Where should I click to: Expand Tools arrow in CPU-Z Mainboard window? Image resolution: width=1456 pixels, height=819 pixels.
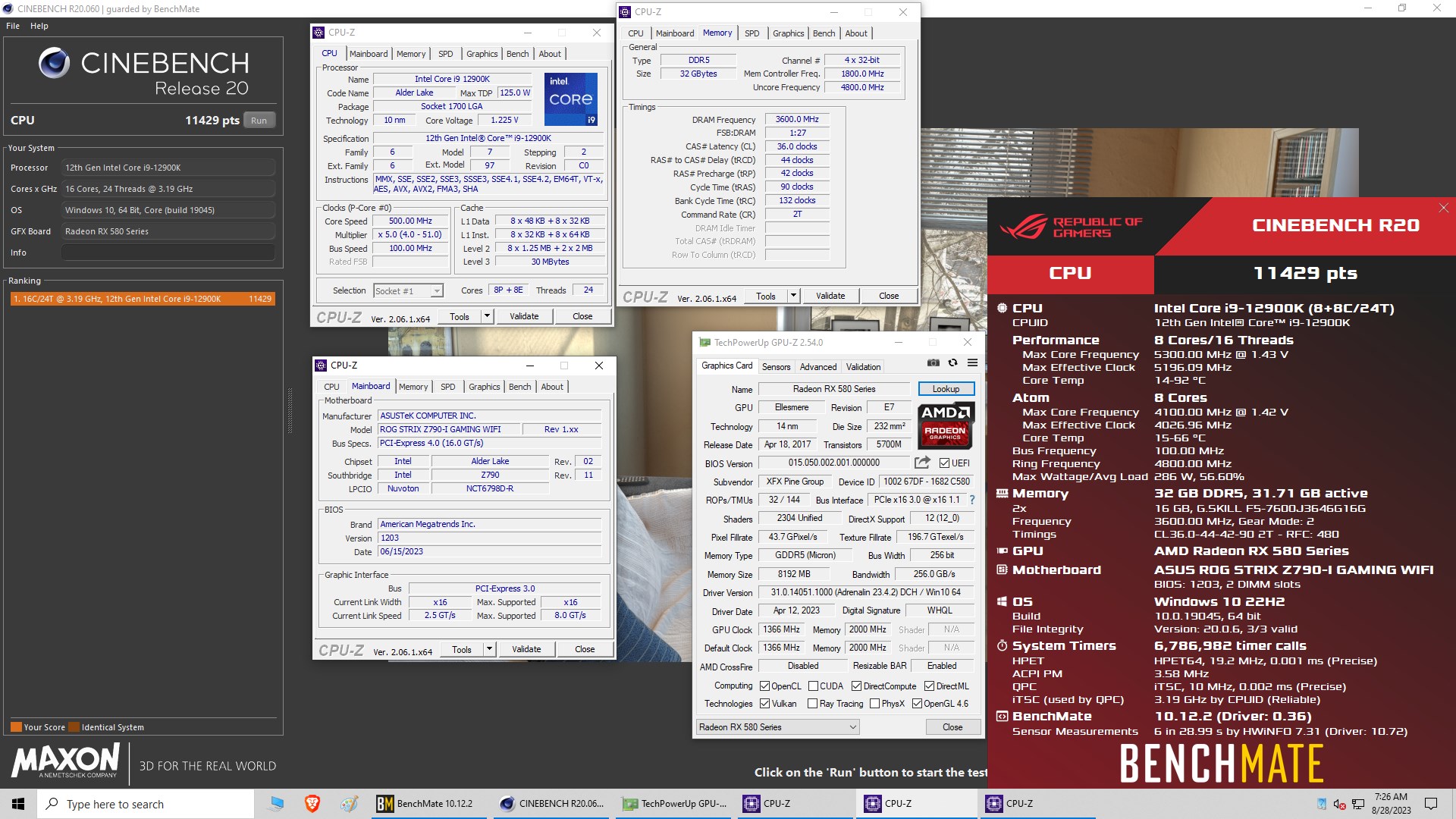point(489,649)
